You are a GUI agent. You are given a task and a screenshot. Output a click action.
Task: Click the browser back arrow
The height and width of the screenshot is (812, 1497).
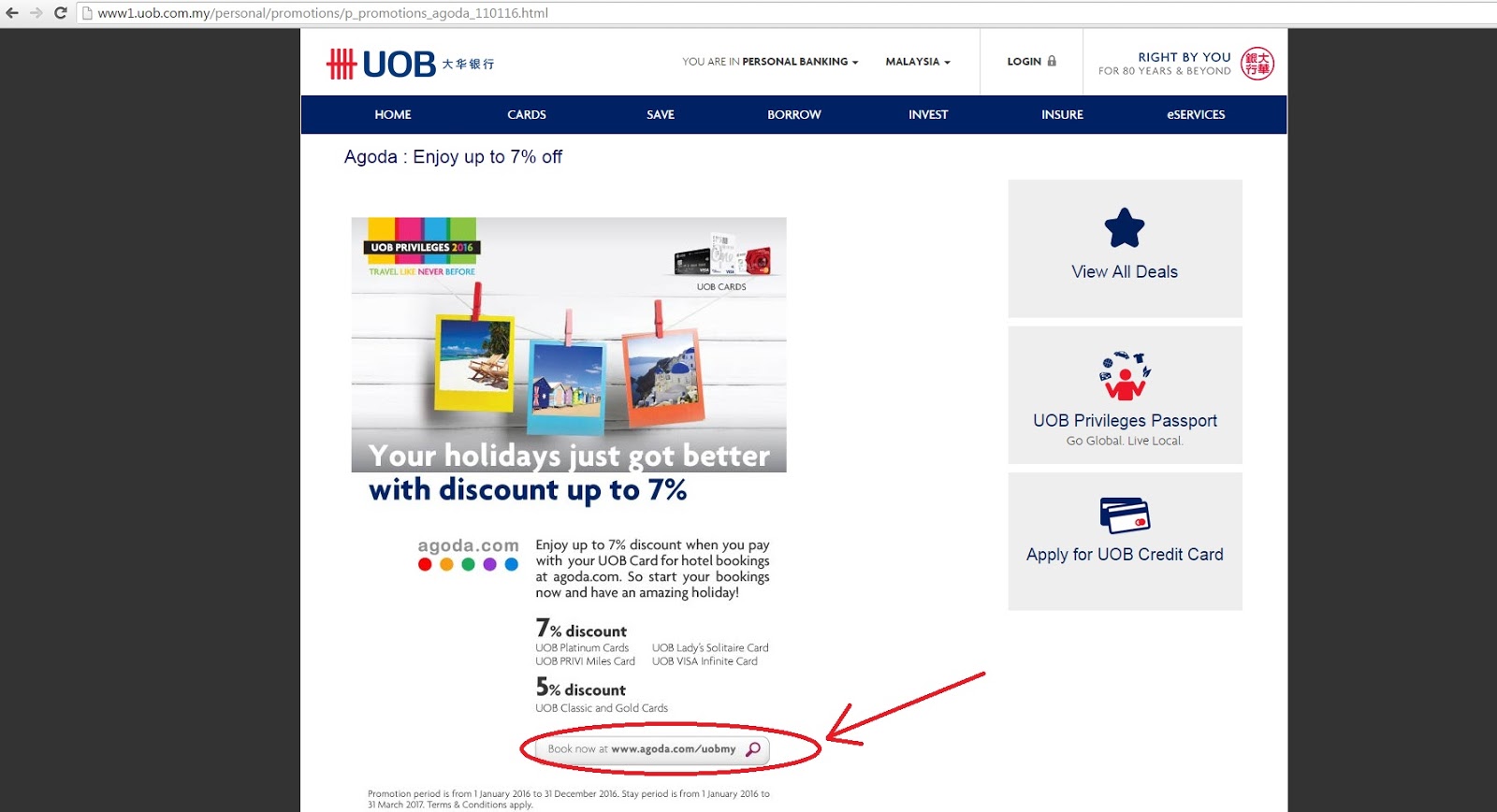pos(11,13)
